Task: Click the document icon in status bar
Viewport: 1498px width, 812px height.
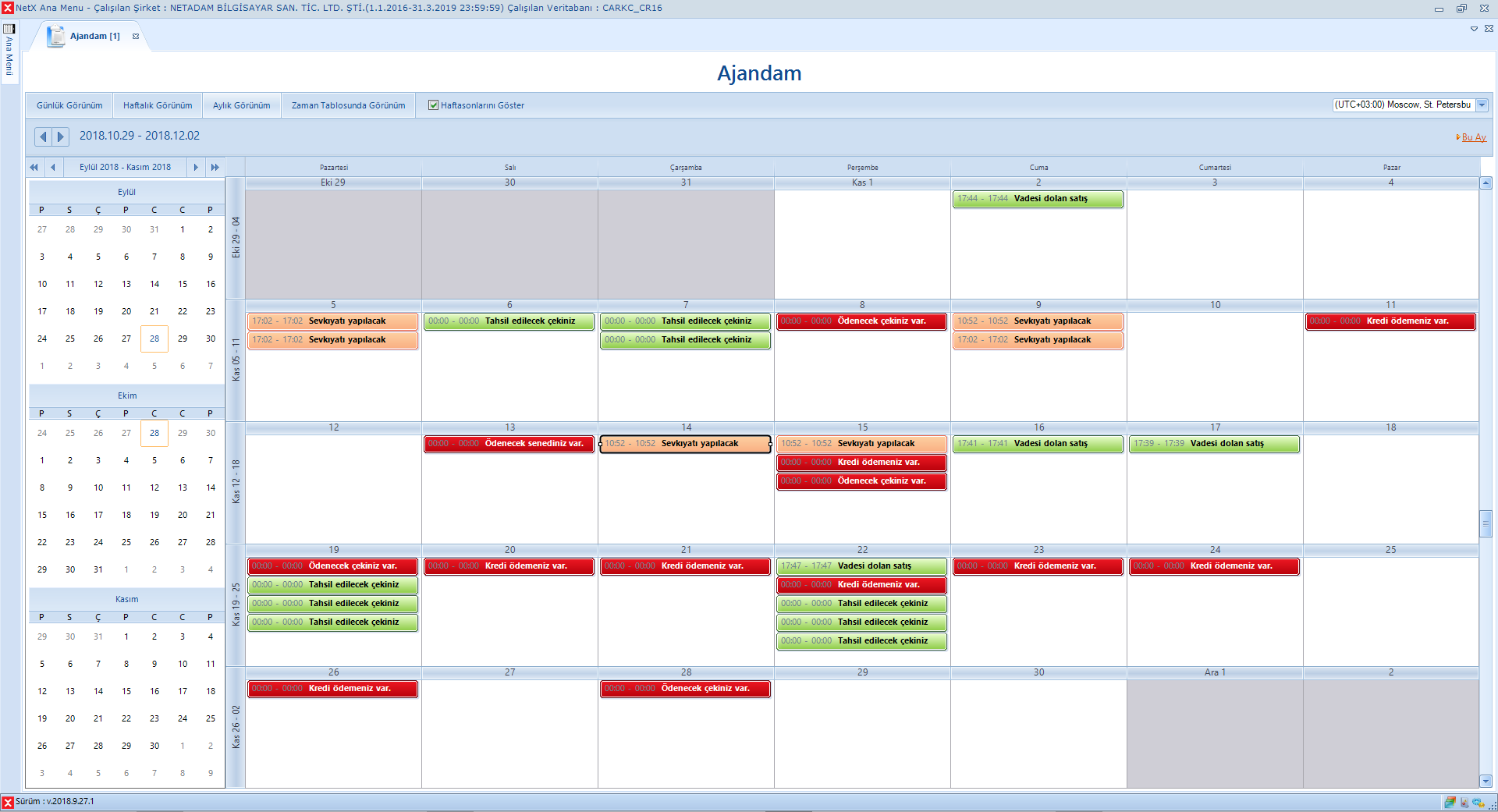Action: pos(1464,802)
